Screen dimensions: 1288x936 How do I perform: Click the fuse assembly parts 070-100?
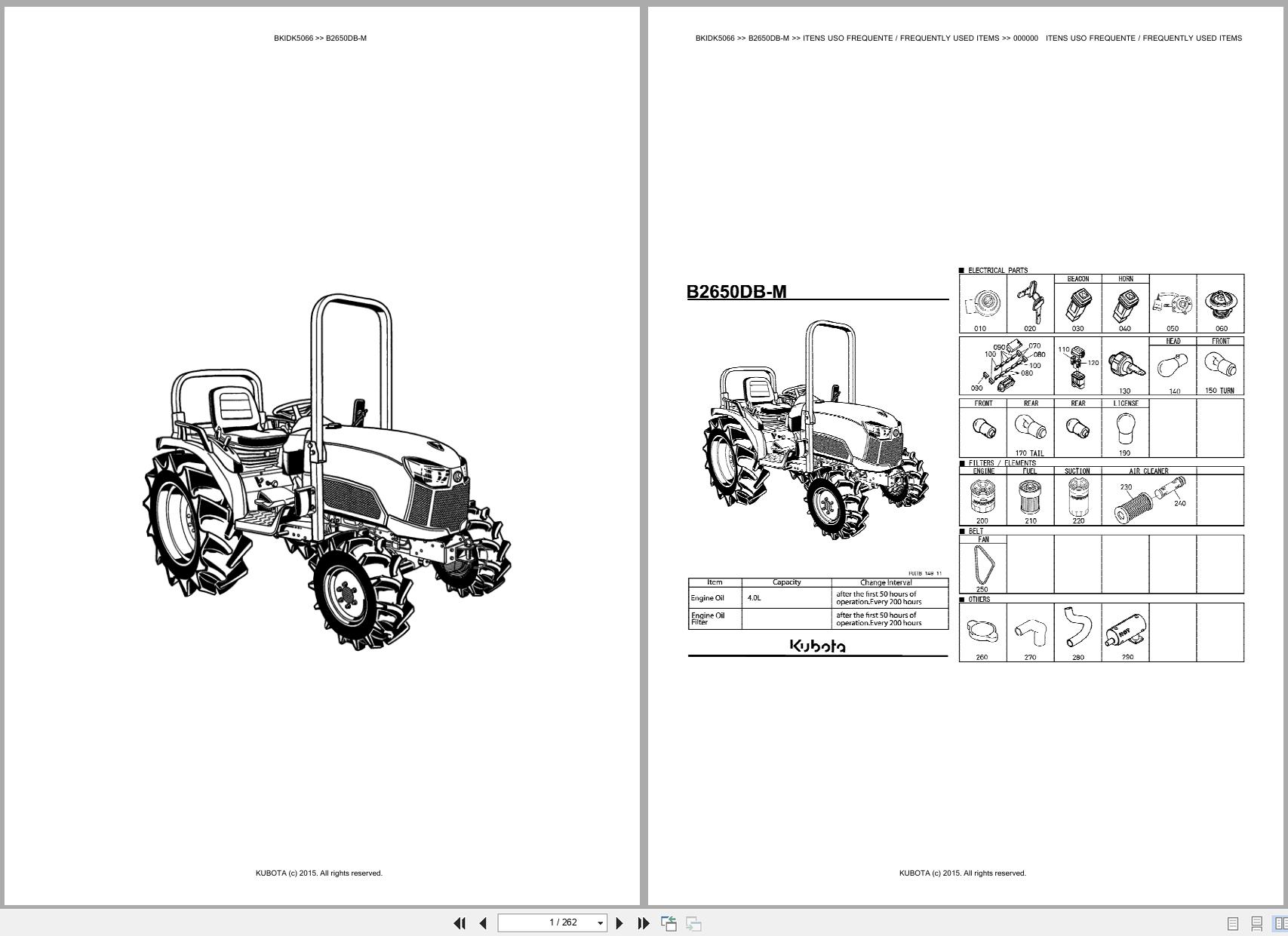pos(1007,367)
